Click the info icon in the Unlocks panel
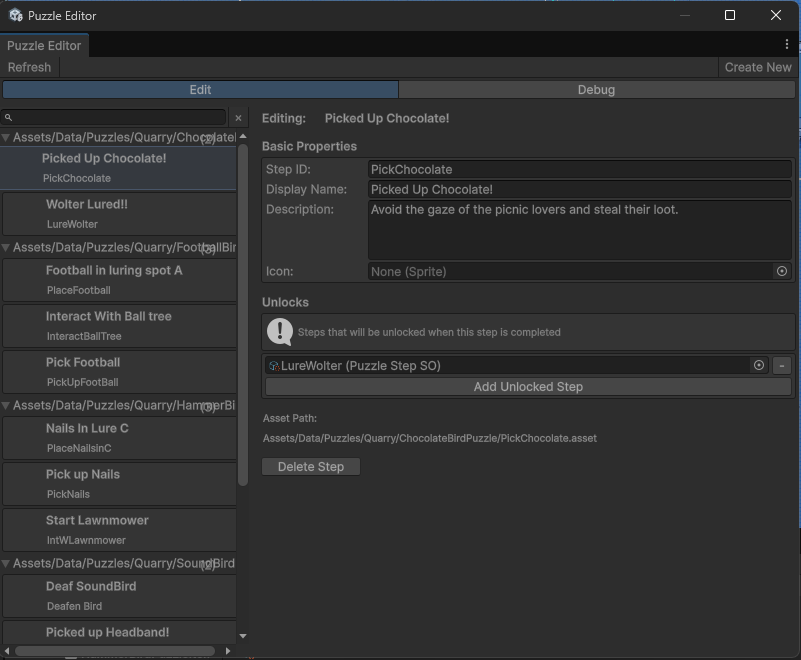Viewport: 801px width, 660px height. click(x=280, y=333)
